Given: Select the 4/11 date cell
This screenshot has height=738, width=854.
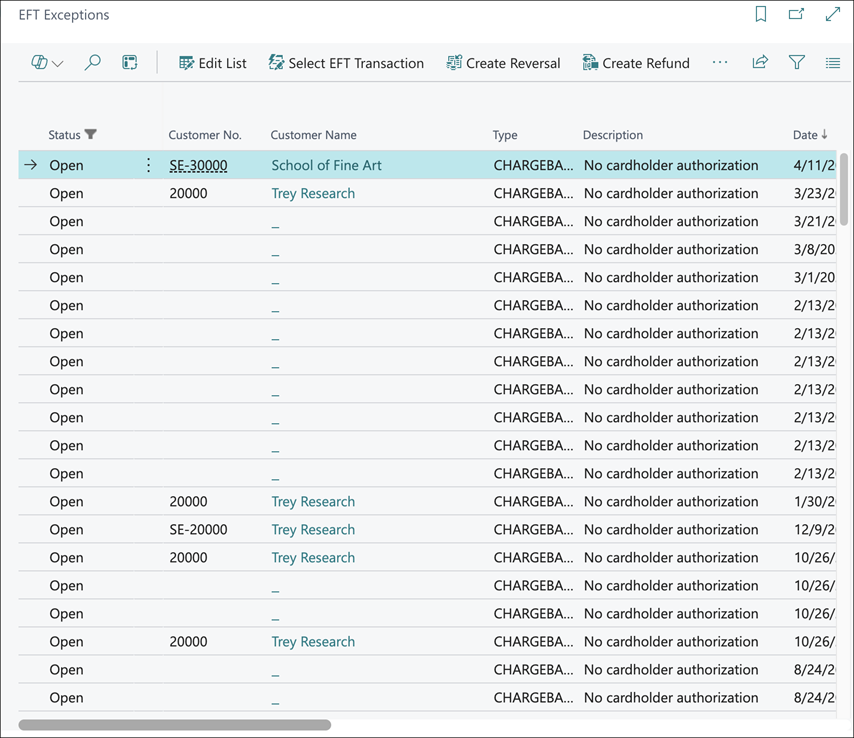Looking at the screenshot, I should (814, 166).
